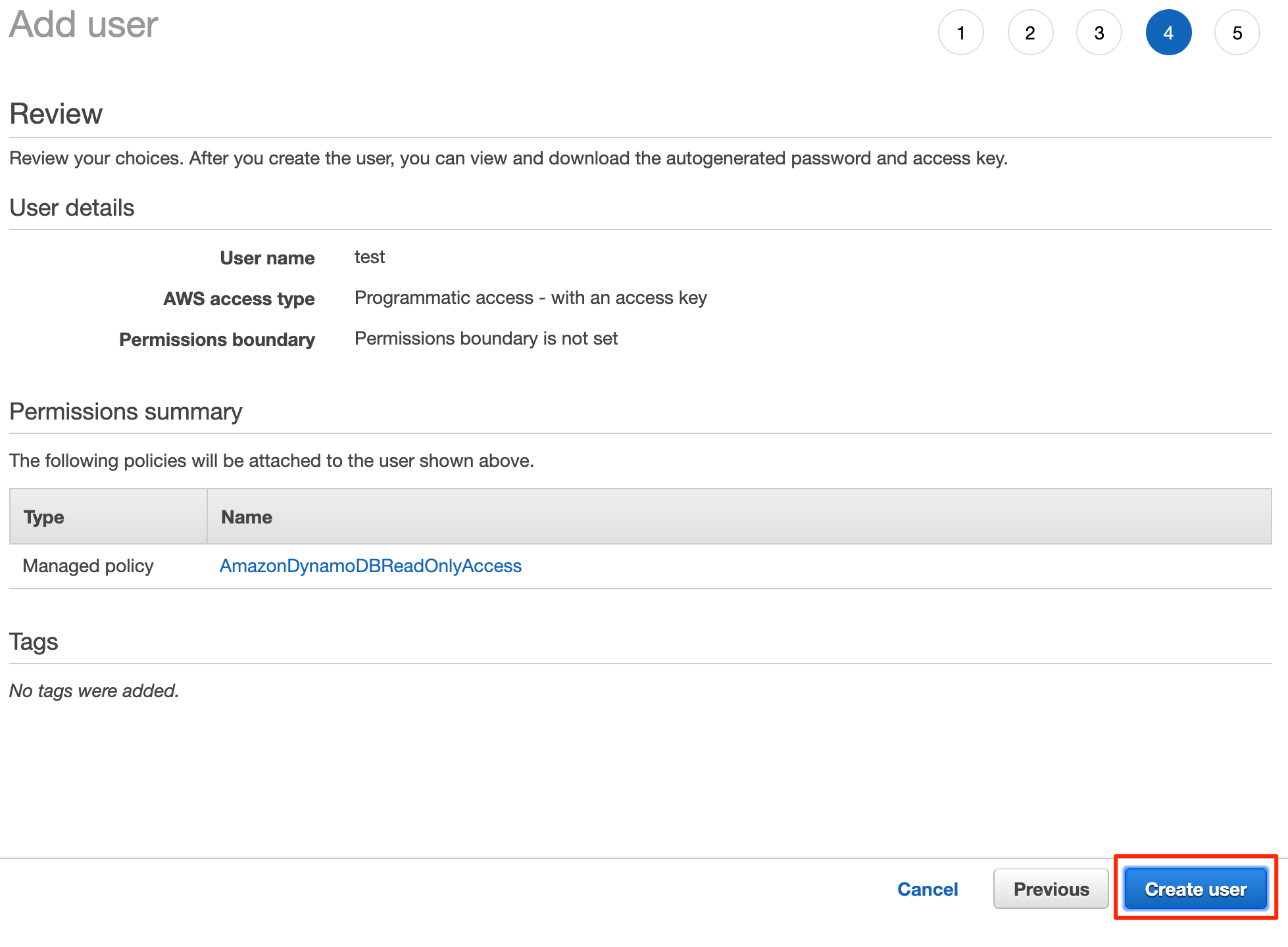
Task: Click the User details heading
Action: click(72, 208)
